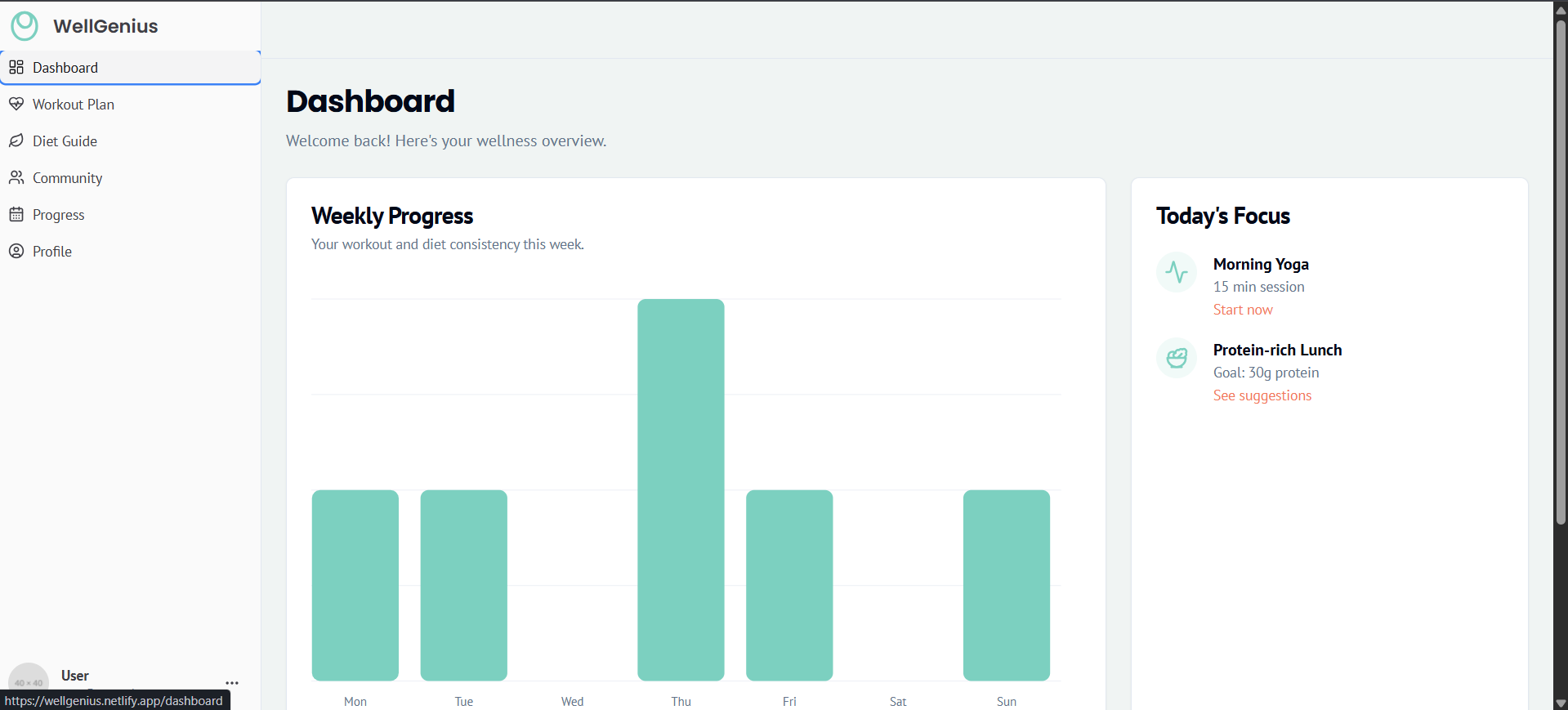Viewport: 1568px width, 710px height.
Task: Select the Sunday bar in the chart
Action: (1007, 585)
